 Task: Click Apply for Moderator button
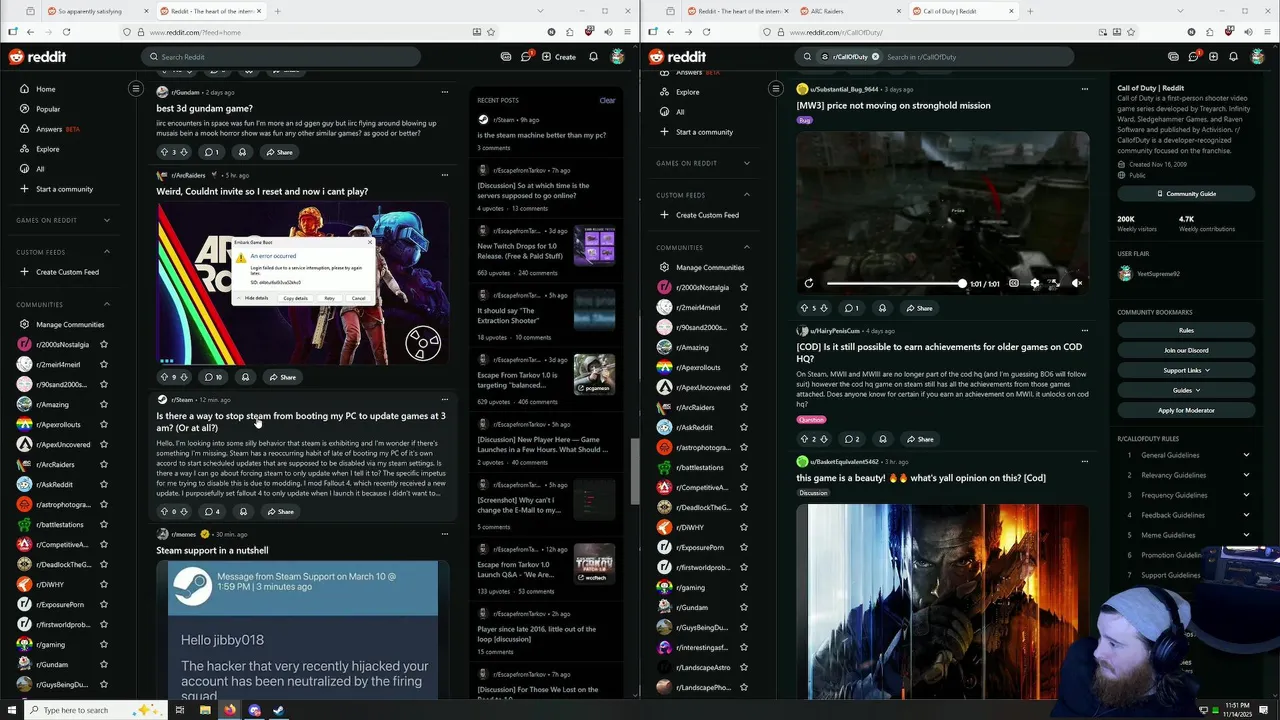[x=1186, y=410]
